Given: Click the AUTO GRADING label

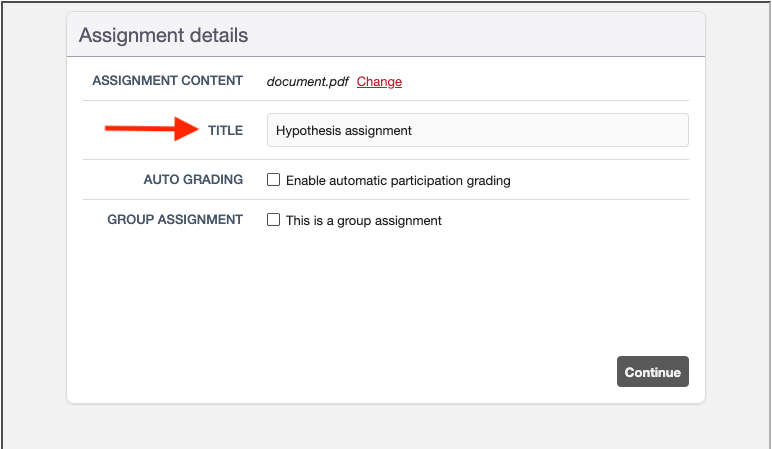Looking at the screenshot, I should pyautogui.click(x=193, y=180).
